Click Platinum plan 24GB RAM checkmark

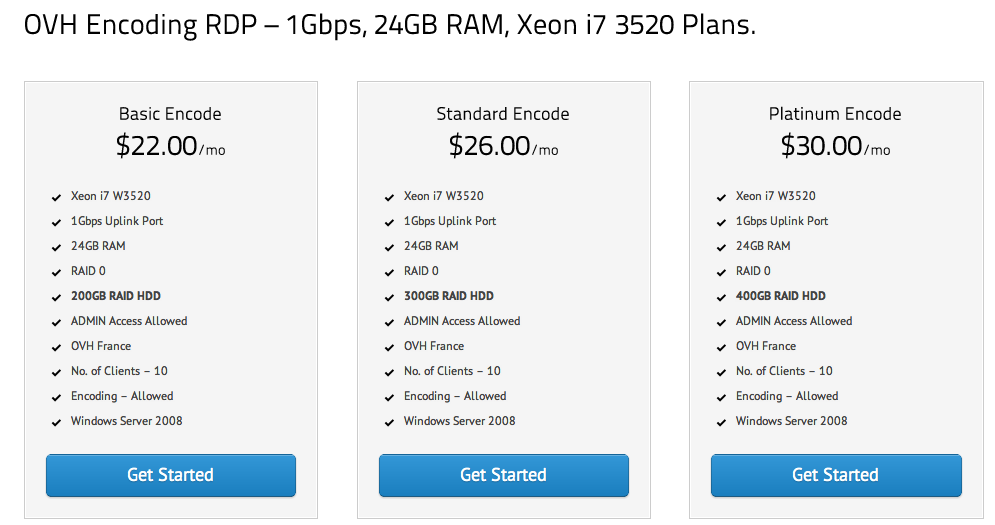[x=722, y=247]
